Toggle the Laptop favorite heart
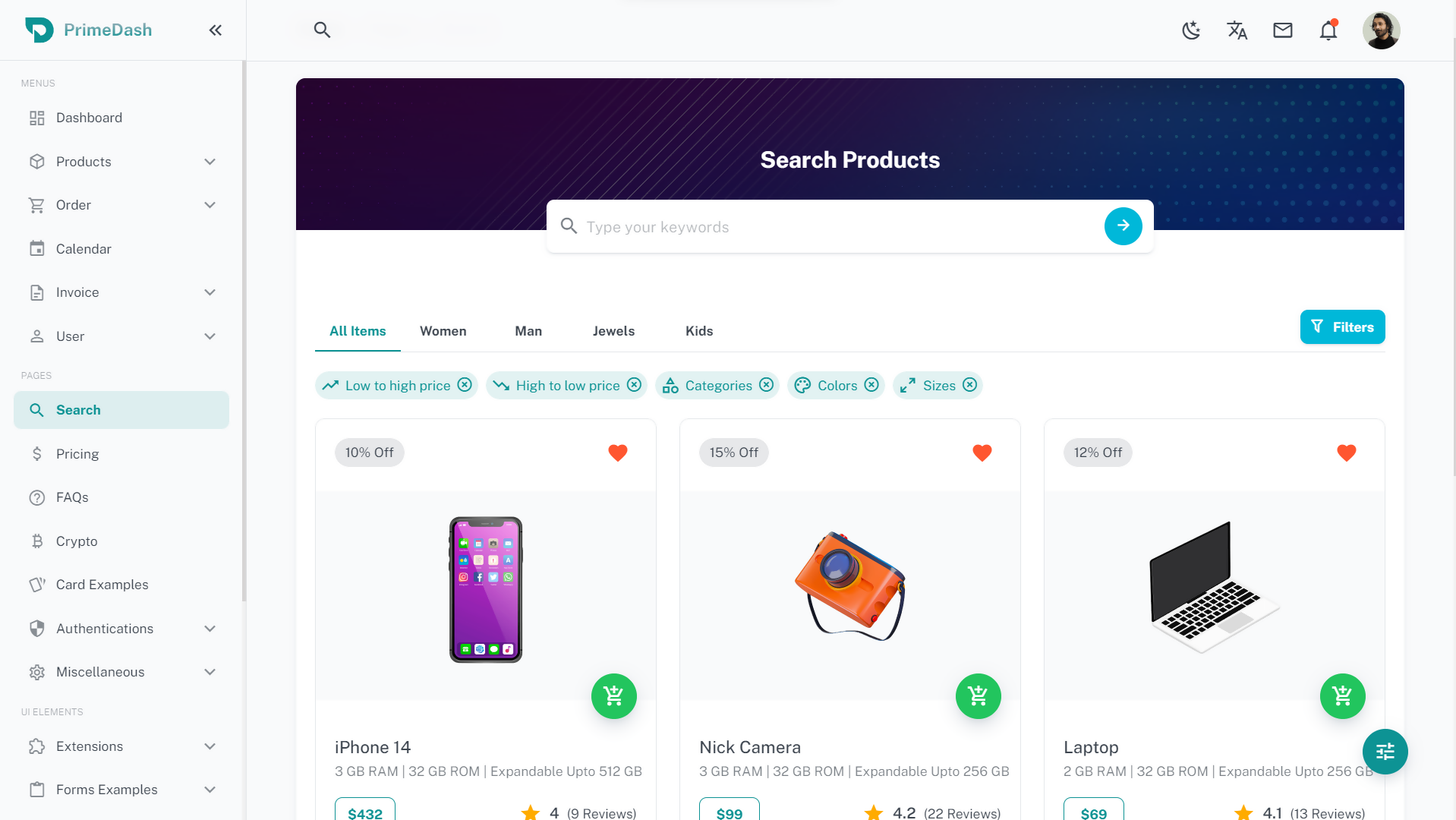 [x=1347, y=453]
